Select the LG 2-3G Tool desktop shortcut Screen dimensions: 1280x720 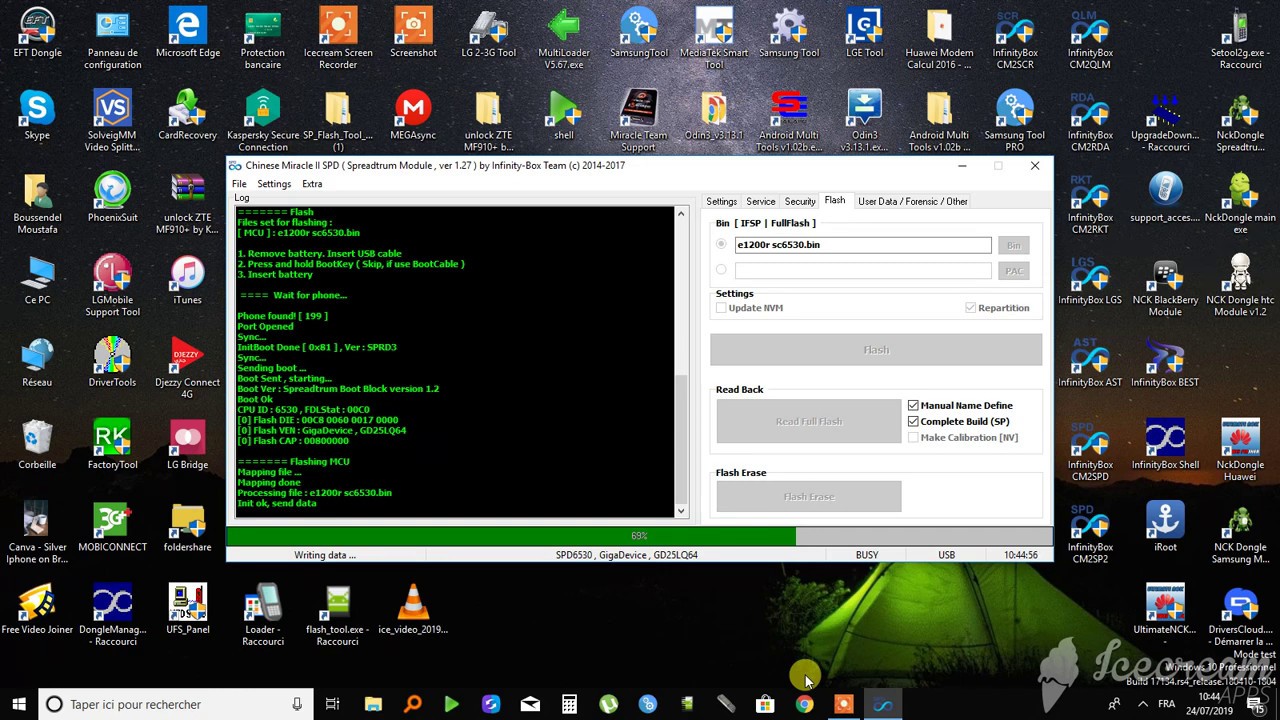[x=488, y=33]
